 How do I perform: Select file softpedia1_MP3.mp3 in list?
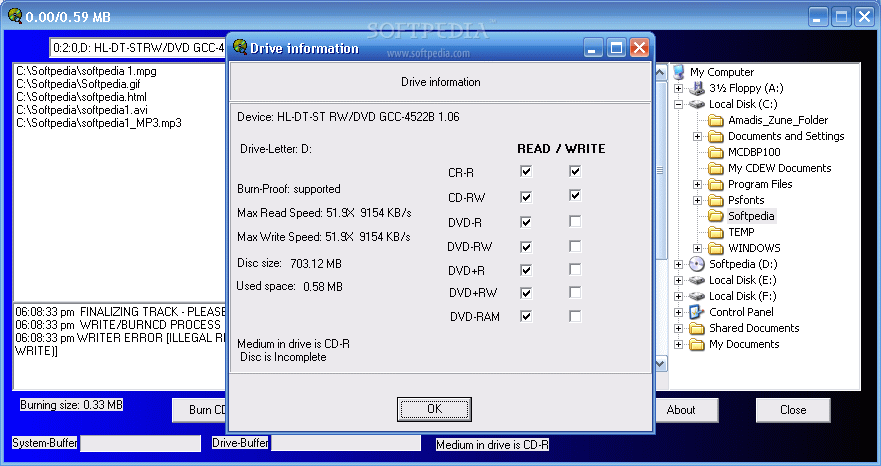click(x=99, y=123)
